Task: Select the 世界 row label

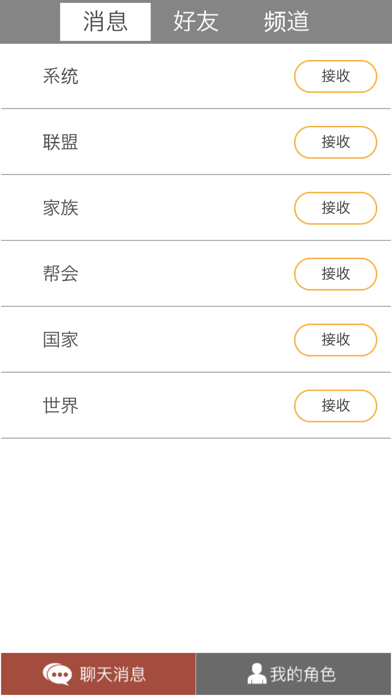Action: (x=61, y=406)
